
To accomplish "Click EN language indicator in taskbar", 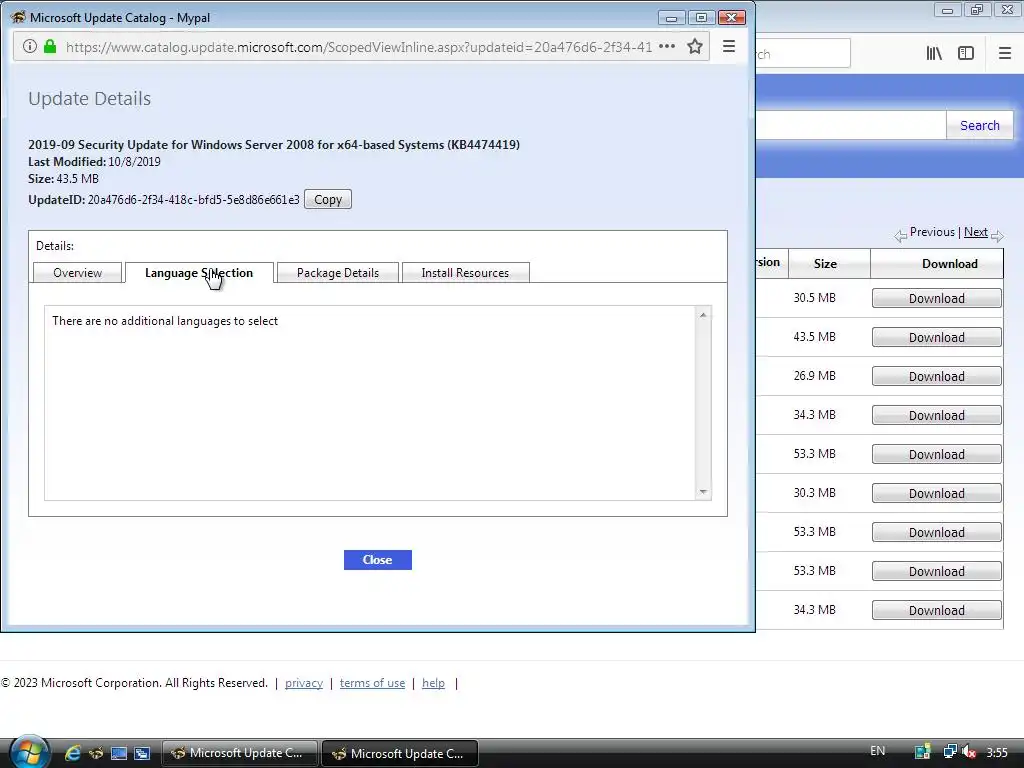I will [878, 751].
